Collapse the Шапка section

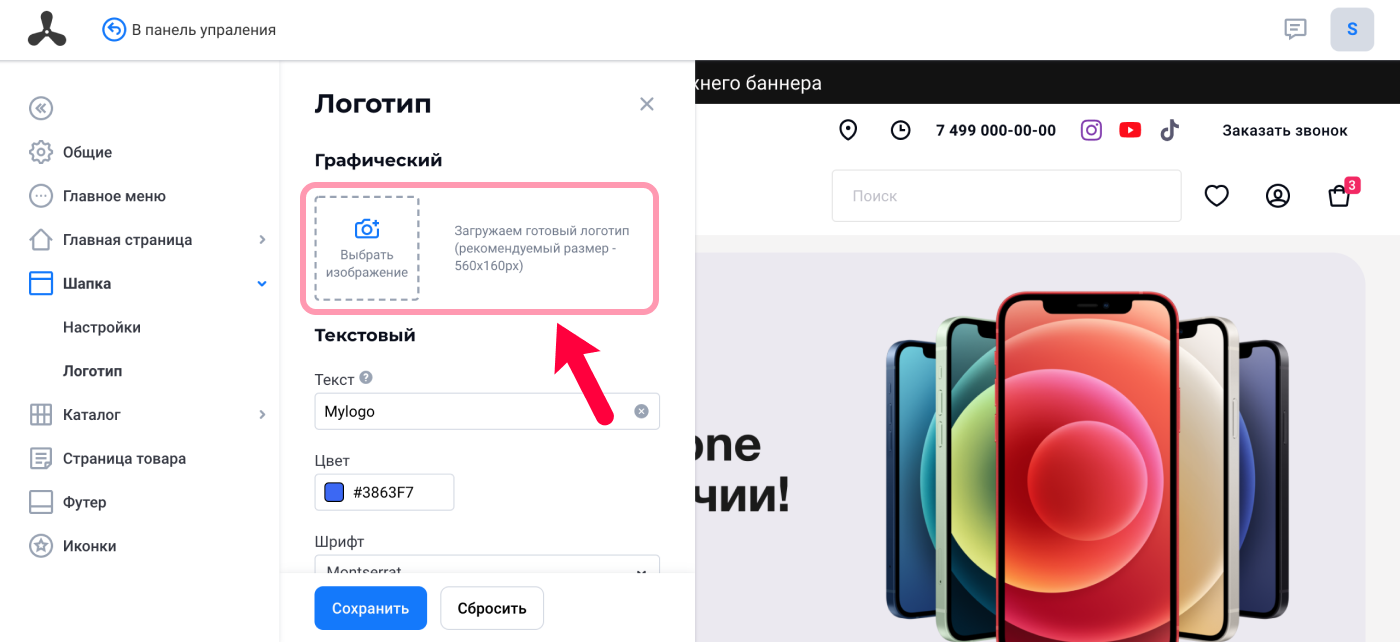[262, 284]
